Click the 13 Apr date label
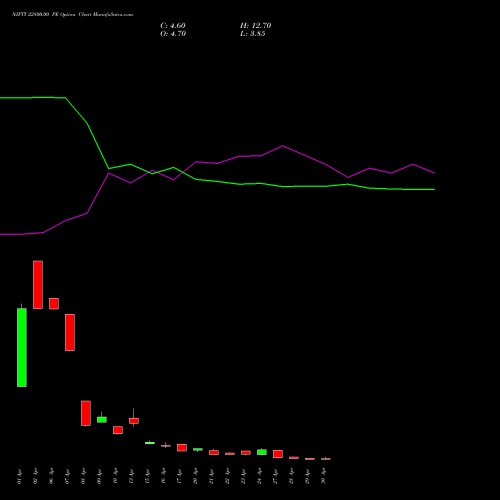The height and width of the screenshot is (500, 500). coord(131,476)
